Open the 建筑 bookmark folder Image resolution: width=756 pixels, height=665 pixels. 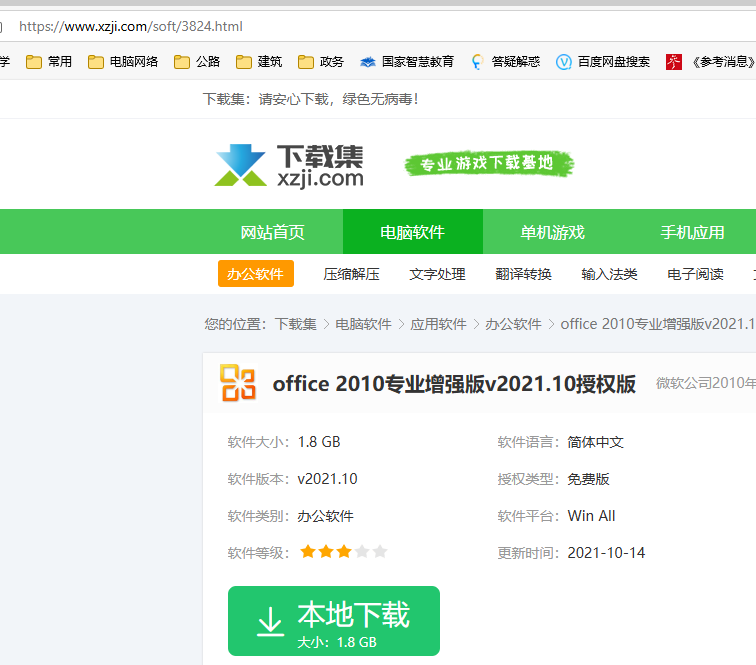(259, 62)
